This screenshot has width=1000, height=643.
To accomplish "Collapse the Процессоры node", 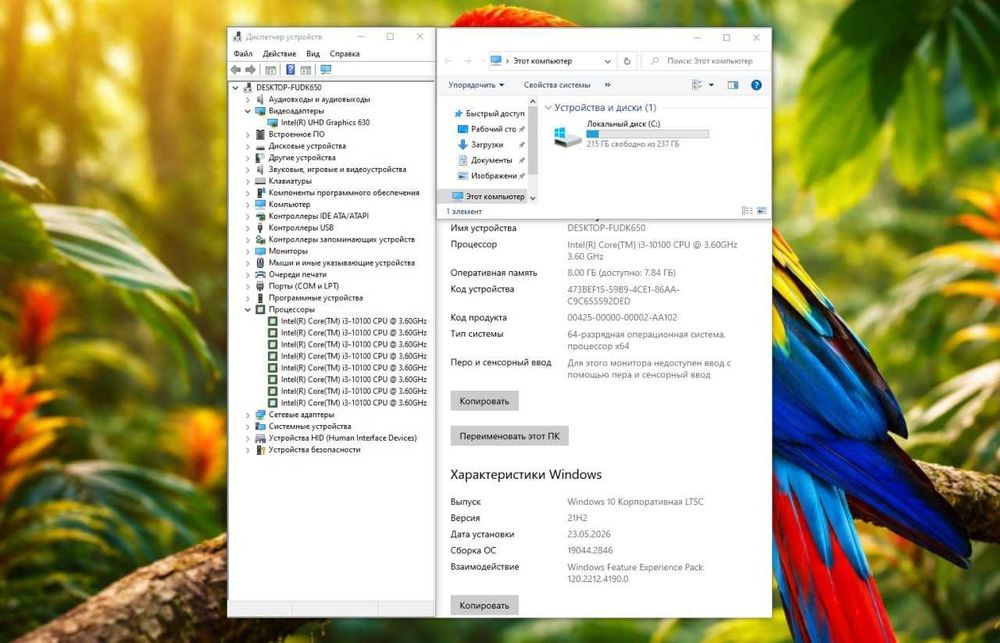I will [x=248, y=309].
